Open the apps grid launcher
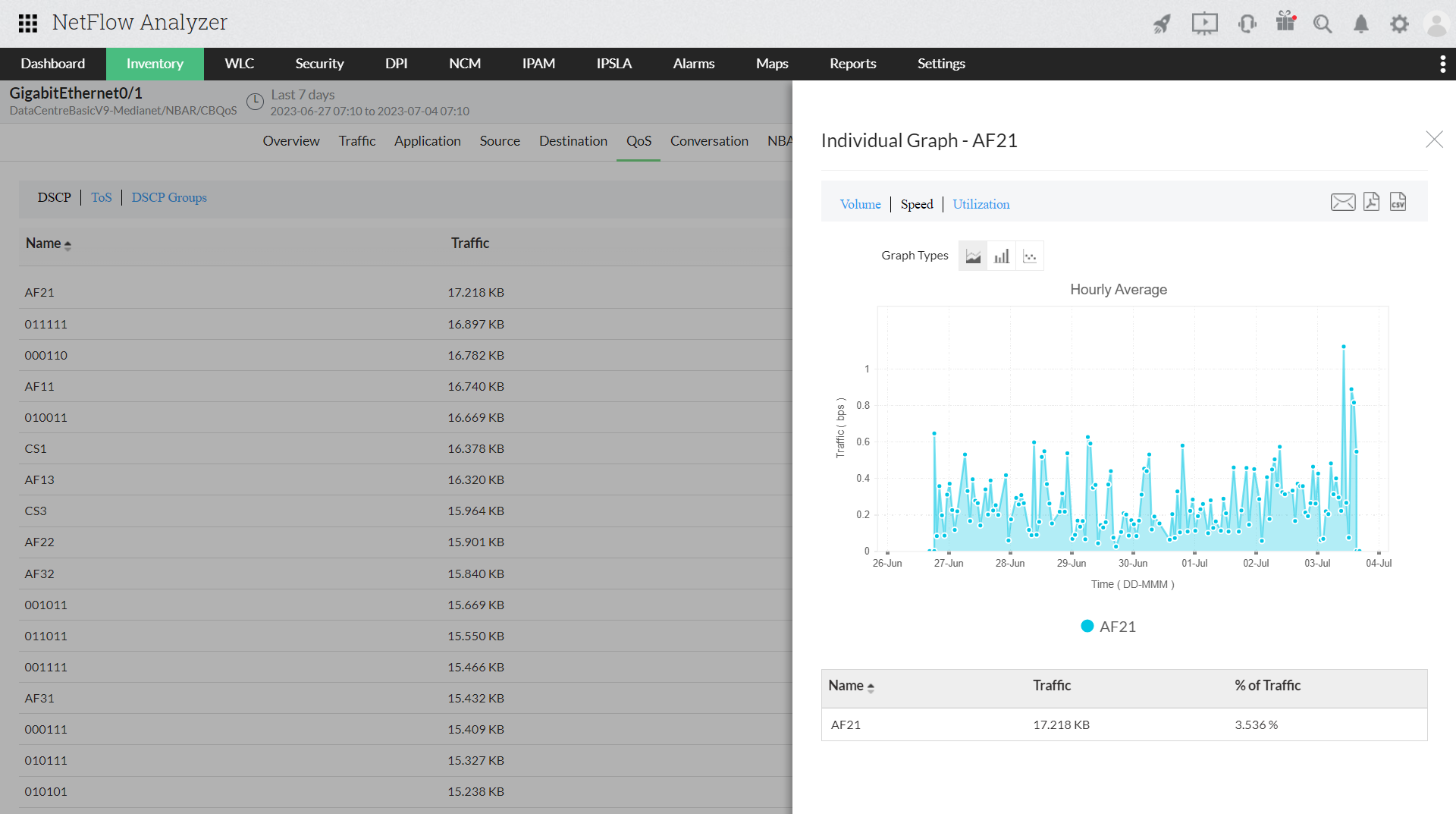 [x=27, y=24]
